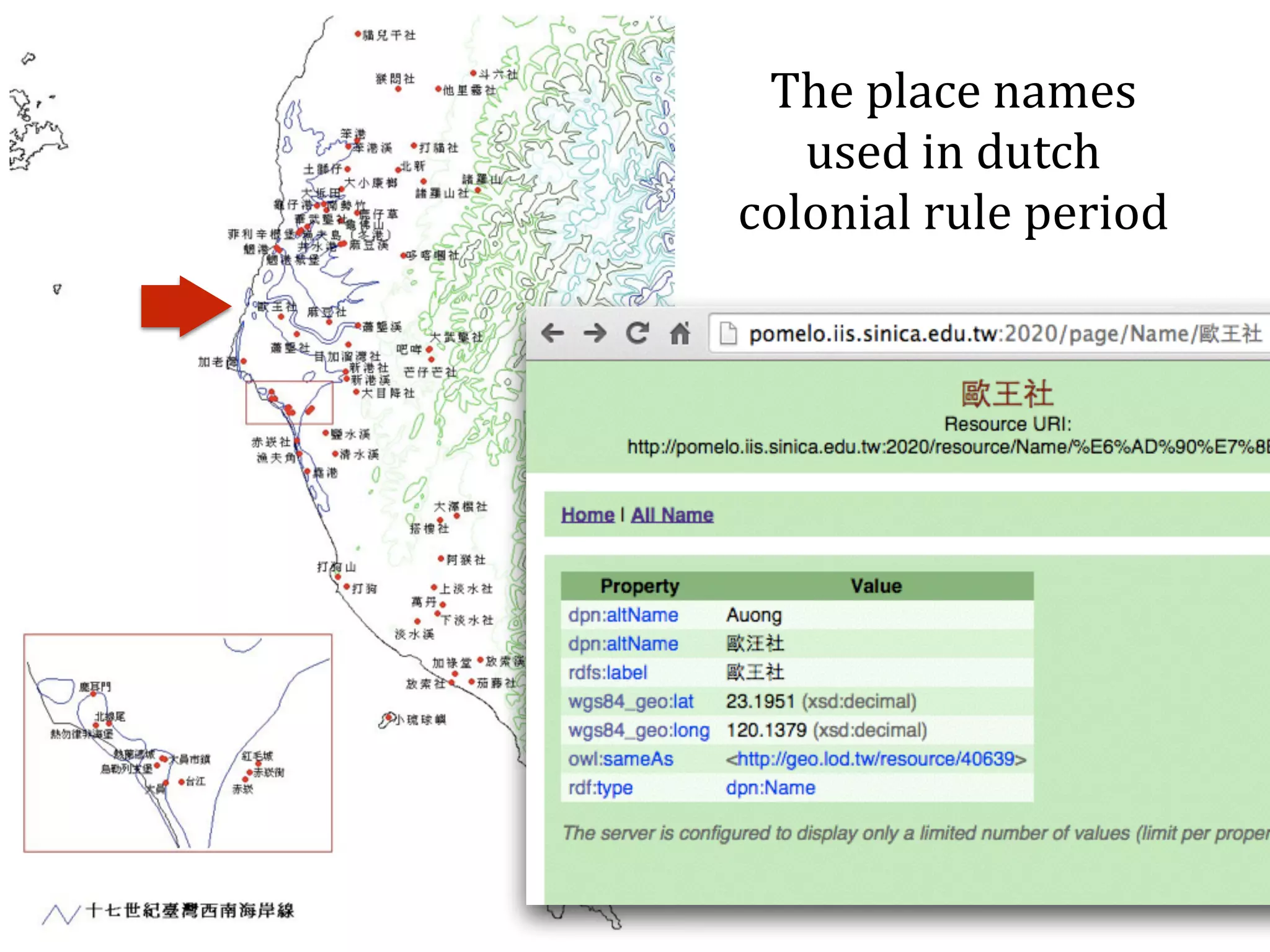Click the 台江 label in the inset map
This screenshot has width=1270, height=952.
pyautogui.click(x=195, y=782)
